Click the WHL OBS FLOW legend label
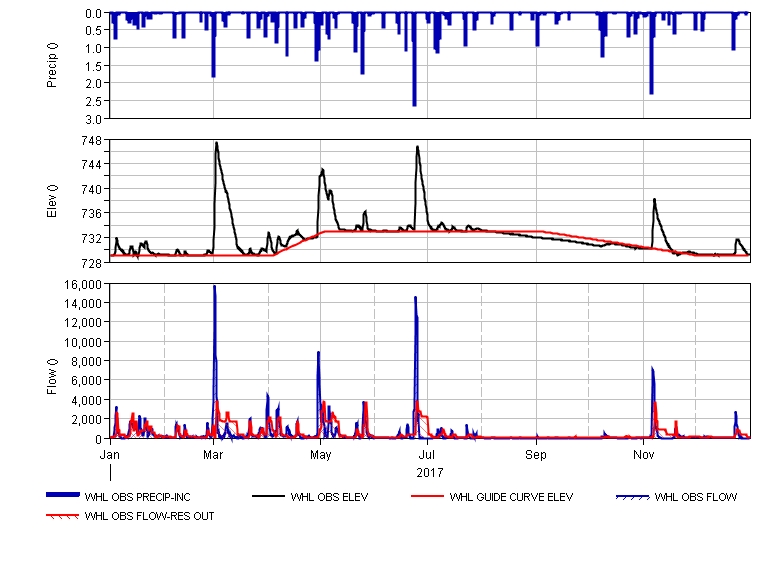 tap(696, 497)
